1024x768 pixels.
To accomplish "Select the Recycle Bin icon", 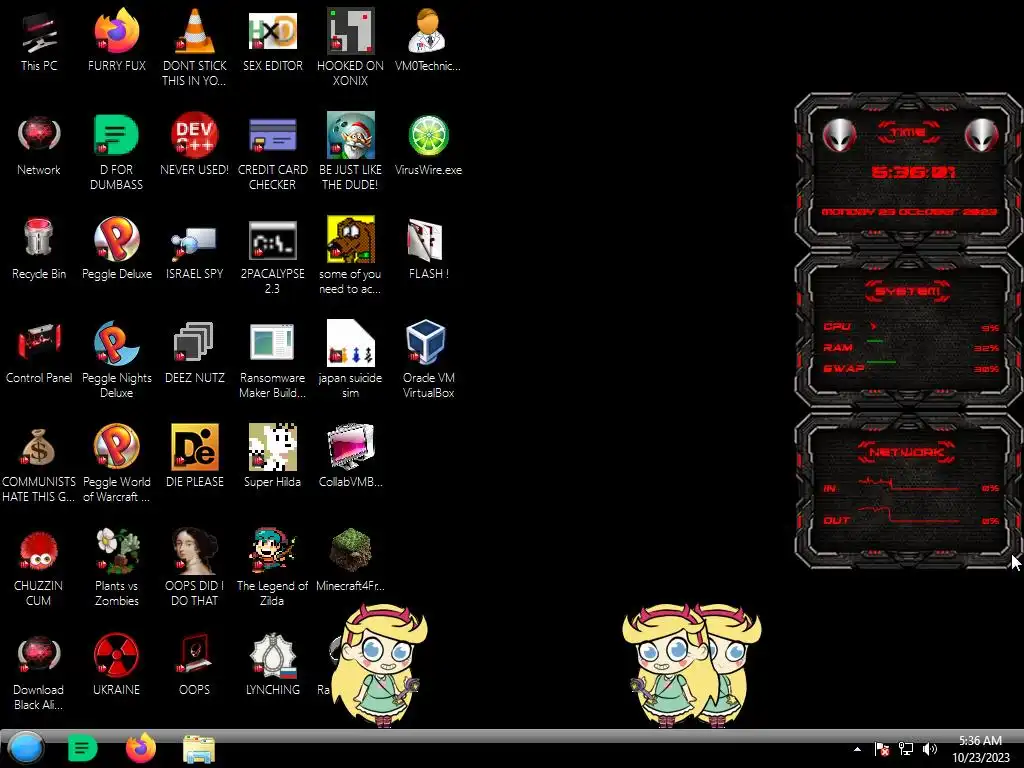I will pyautogui.click(x=39, y=249).
